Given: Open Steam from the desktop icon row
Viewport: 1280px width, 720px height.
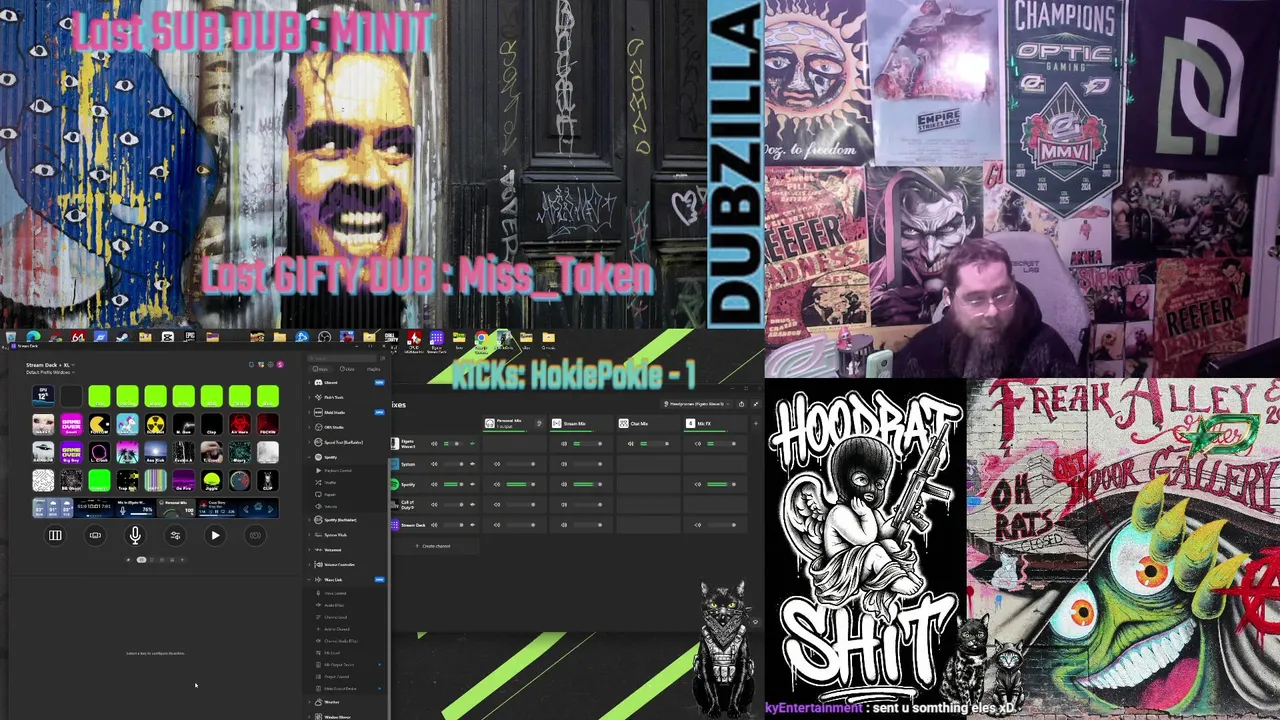Looking at the screenshot, I should [x=121, y=336].
